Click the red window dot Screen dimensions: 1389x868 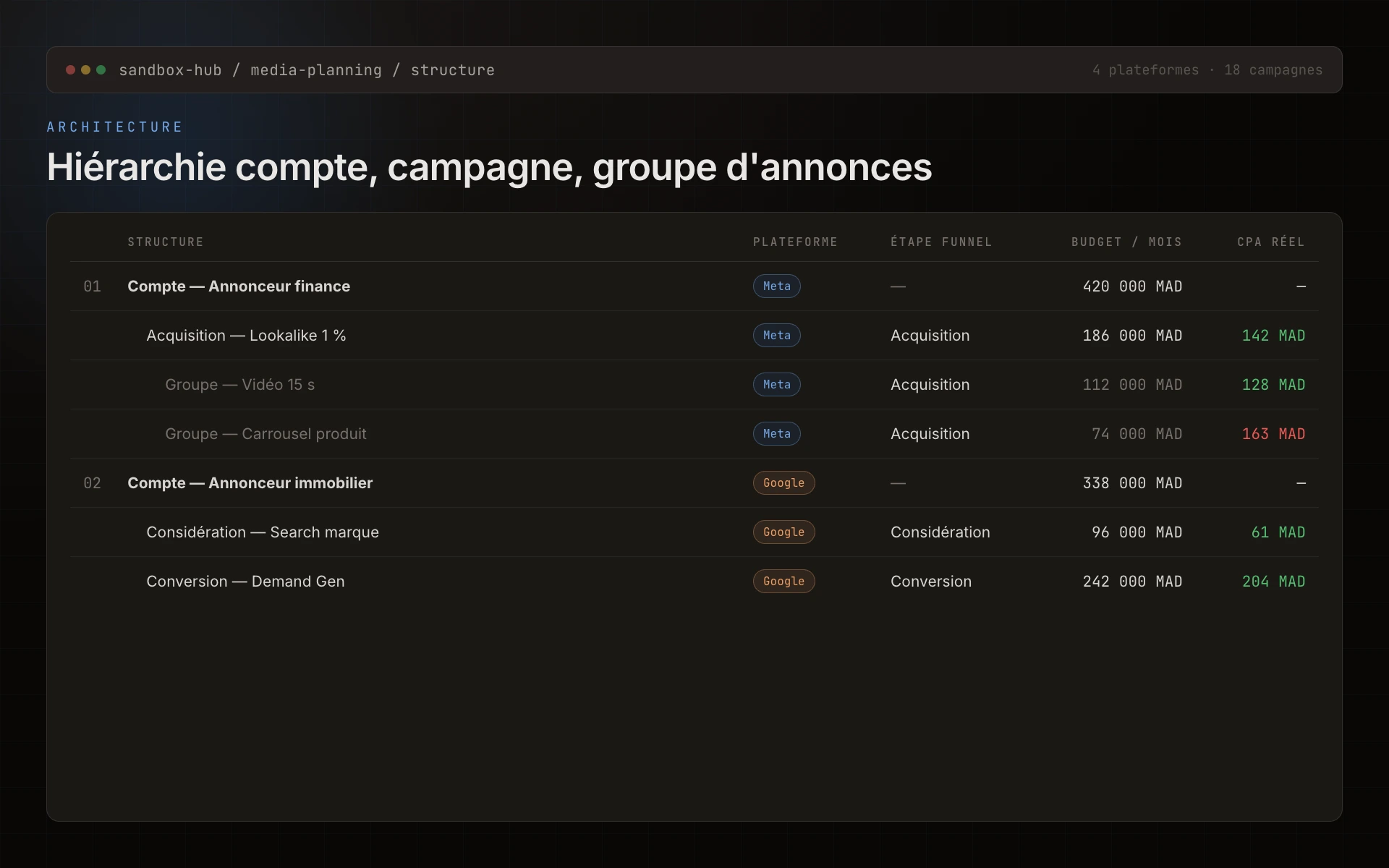click(70, 70)
